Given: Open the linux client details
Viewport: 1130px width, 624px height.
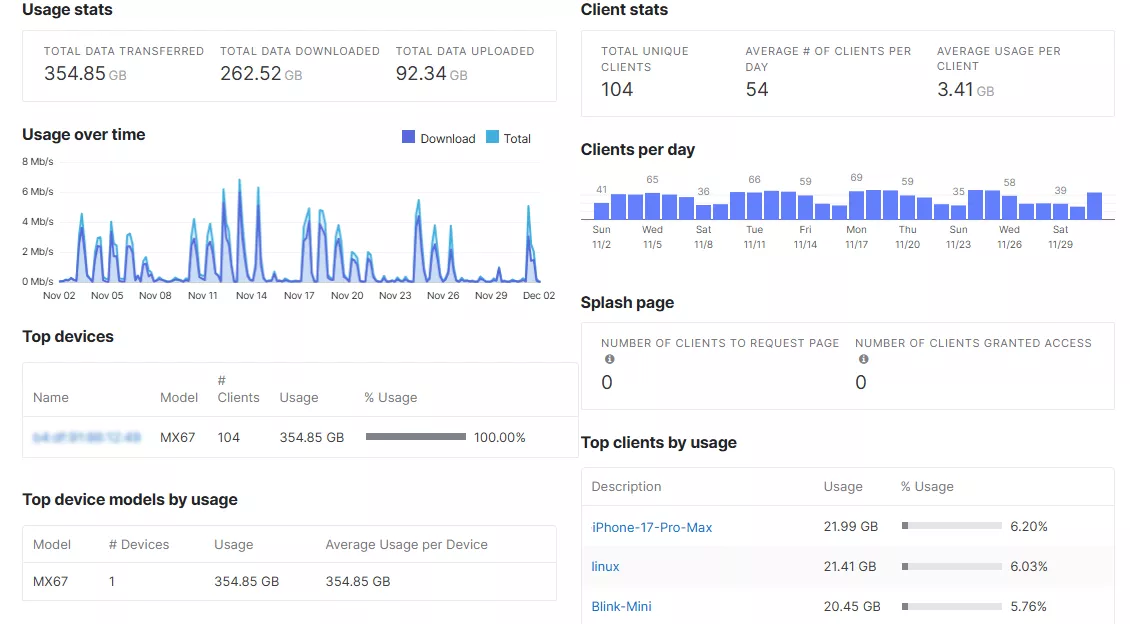Looking at the screenshot, I should pyautogui.click(x=605, y=565).
